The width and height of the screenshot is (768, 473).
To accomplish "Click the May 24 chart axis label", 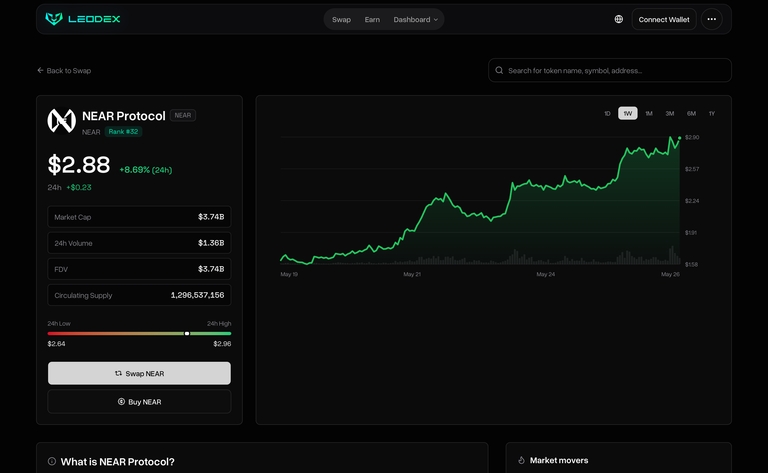I will (546, 274).
